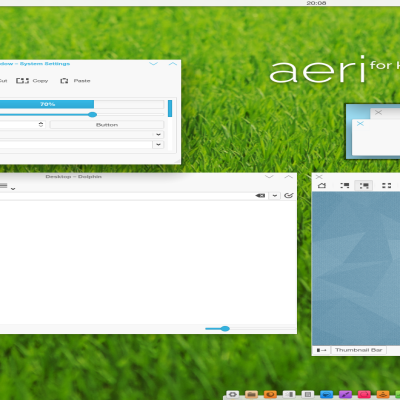The width and height of the screenshot is (400, 400).
Task: Click the lower editable combo box text field
Action: point(76,145)
